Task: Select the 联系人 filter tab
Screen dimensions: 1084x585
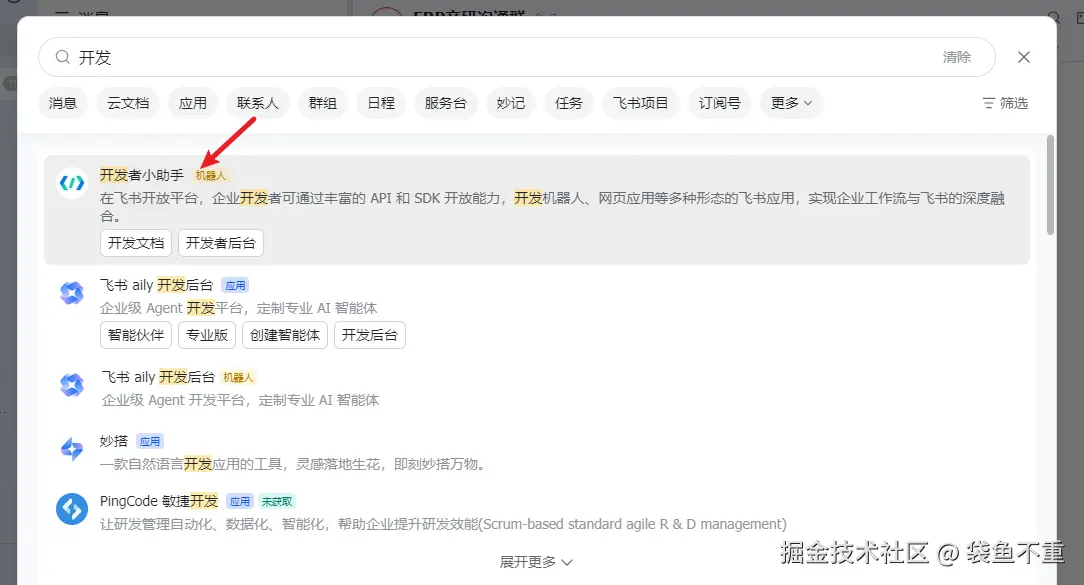Action: pos(258,103)
